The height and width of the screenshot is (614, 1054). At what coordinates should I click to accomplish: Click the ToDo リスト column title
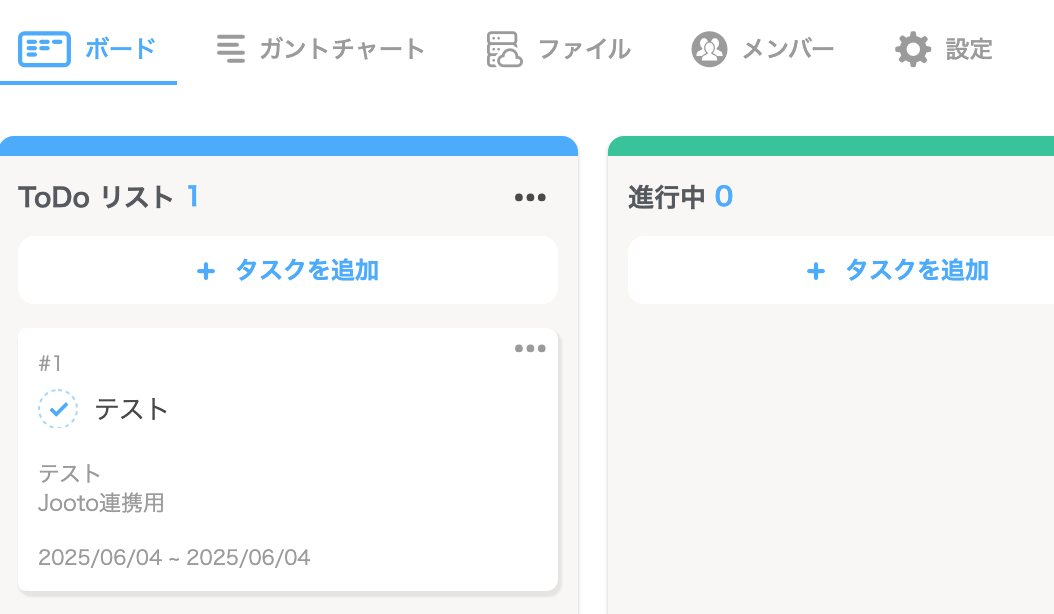point(96,197)
